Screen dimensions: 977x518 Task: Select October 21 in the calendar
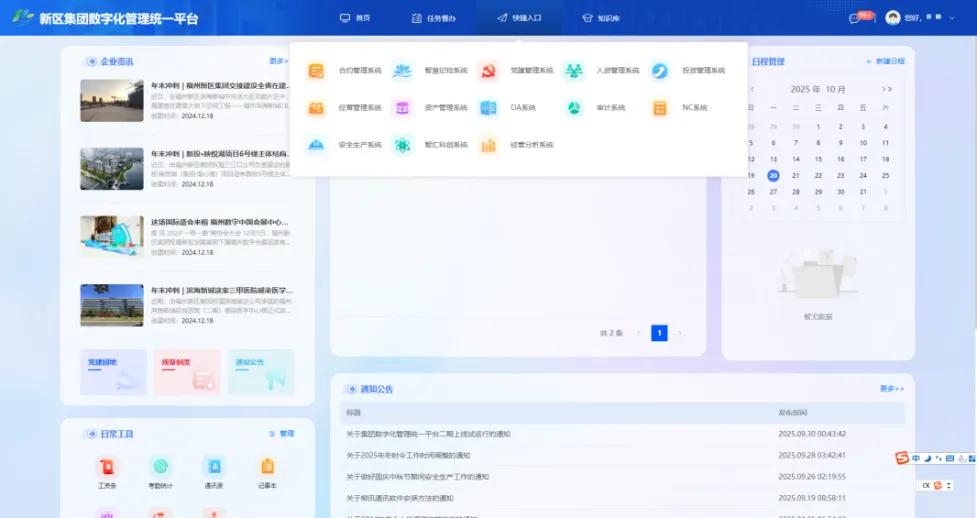click(796, 175)
